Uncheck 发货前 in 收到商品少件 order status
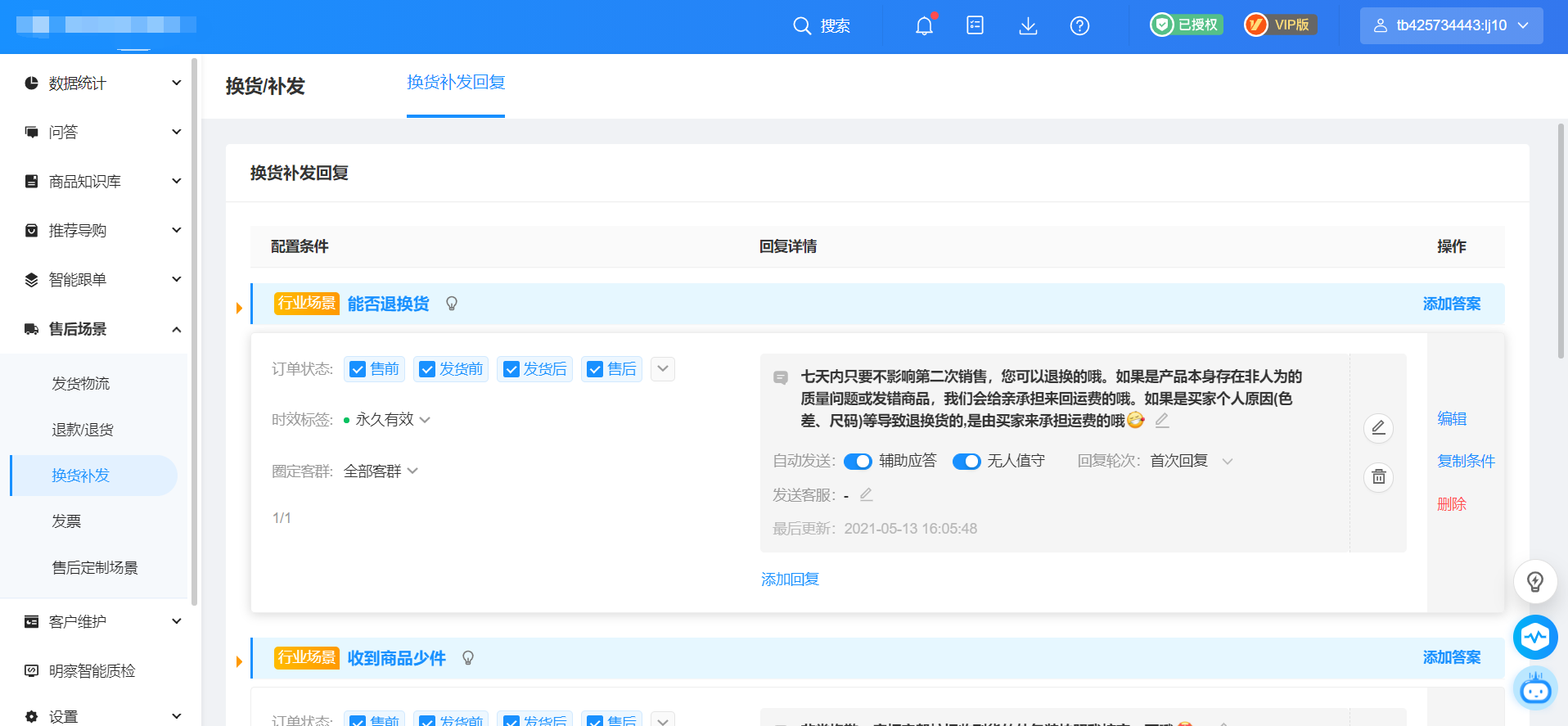The height and width of the screenshot is (726, 1568). tap(427, 720)
